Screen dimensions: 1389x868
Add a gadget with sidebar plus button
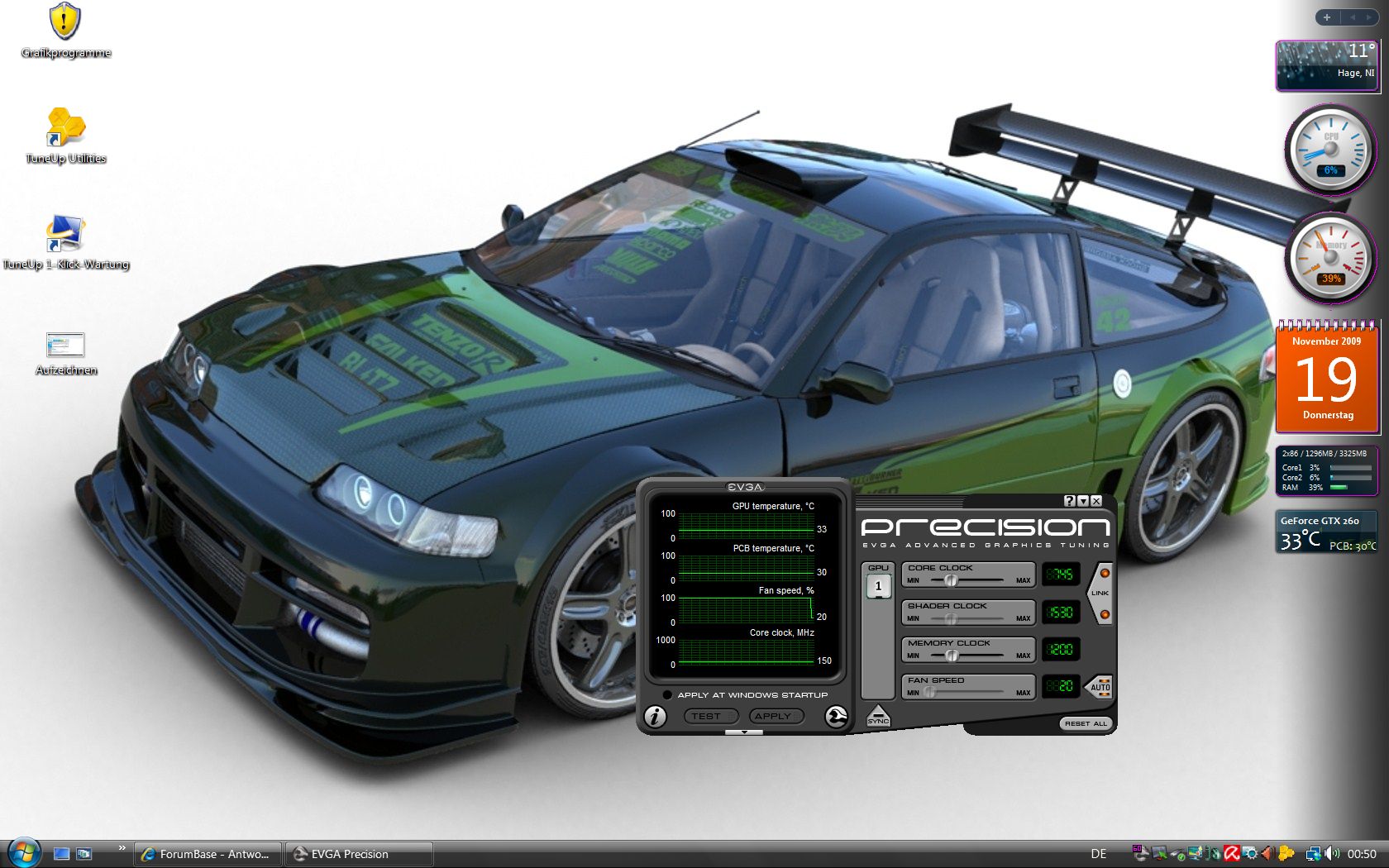point(1326,17)
